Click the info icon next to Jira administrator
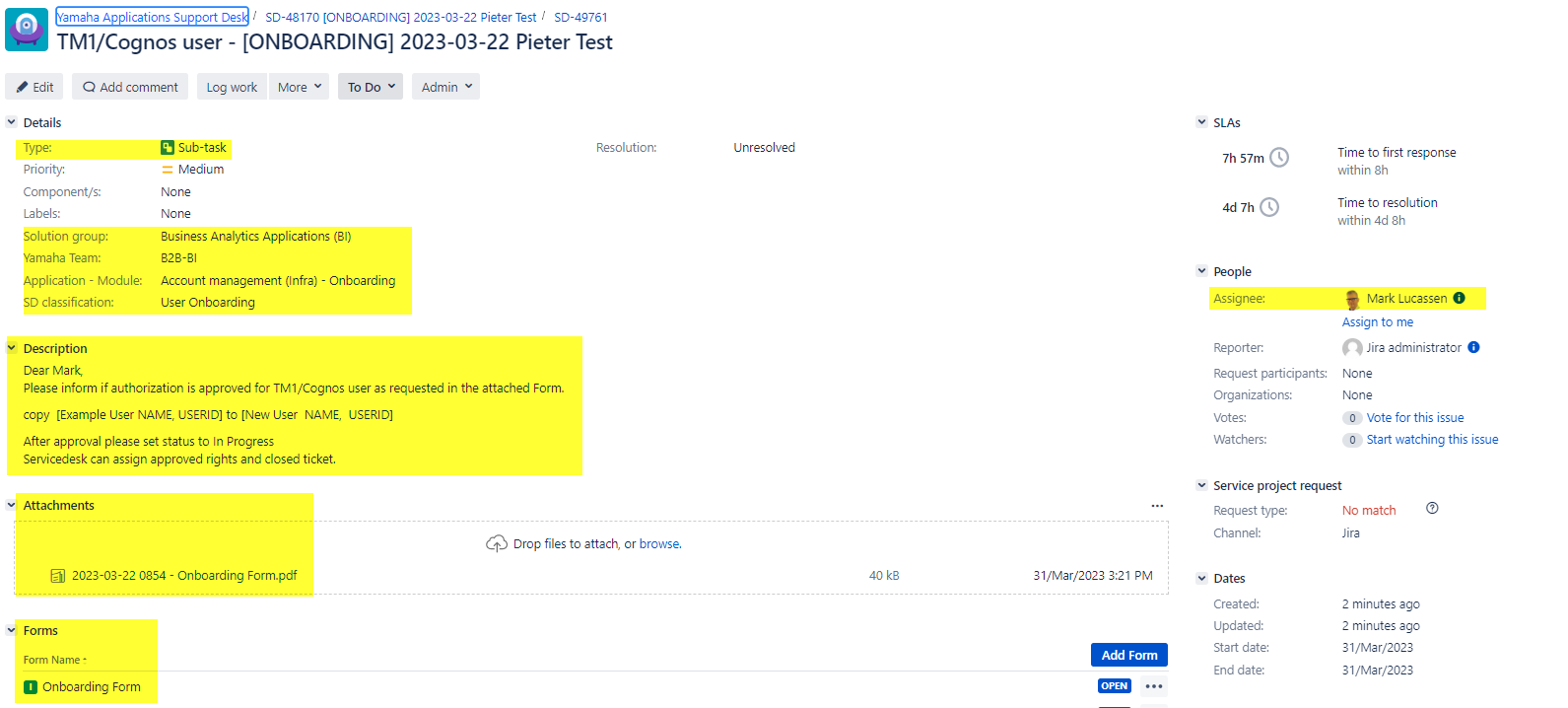 [1473, 347]
